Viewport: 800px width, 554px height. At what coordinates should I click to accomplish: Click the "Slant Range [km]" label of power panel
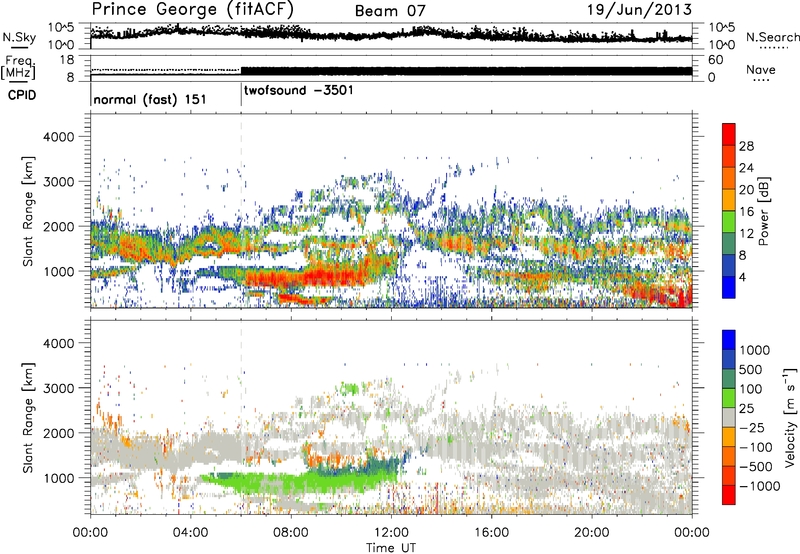(x=28, y=210)
